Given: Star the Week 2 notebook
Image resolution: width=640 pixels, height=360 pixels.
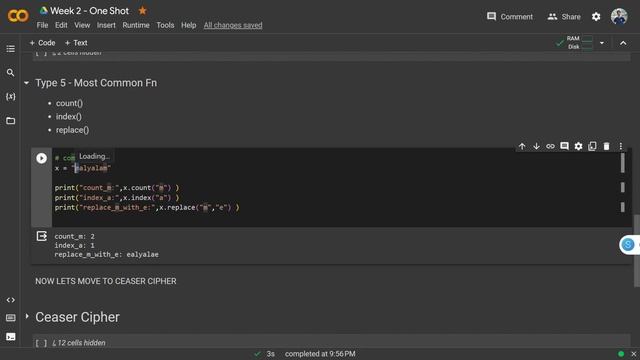Looking at the screenshot, I should click(142, 11).
